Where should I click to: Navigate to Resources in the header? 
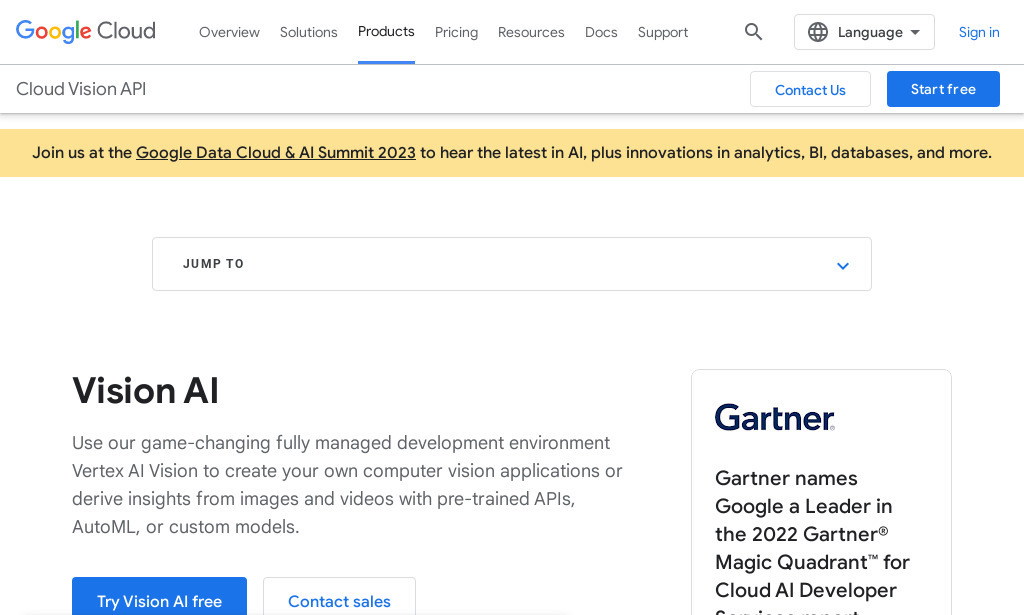(531, 32)
